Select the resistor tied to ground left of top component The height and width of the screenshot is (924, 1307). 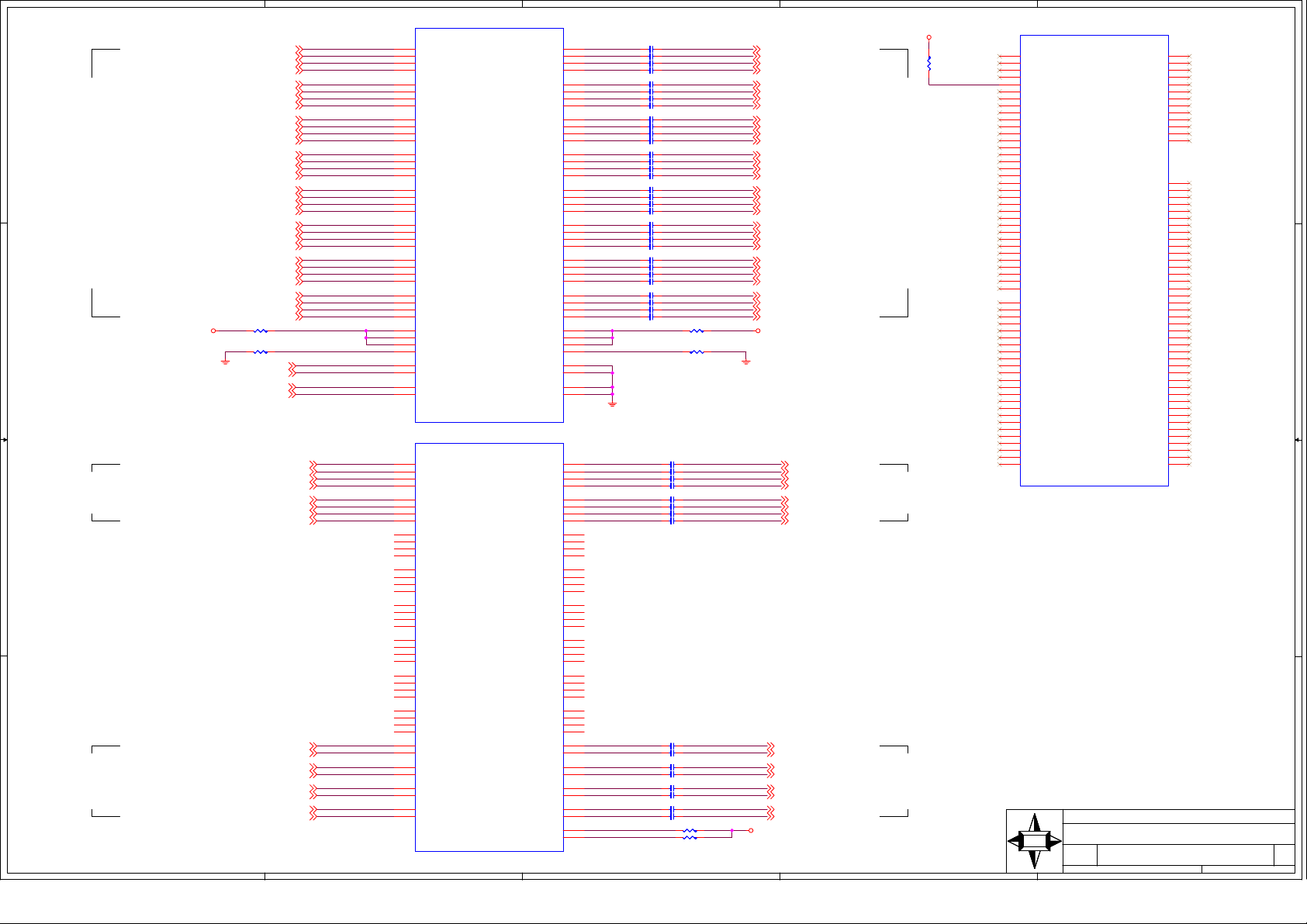coord(261,352)
